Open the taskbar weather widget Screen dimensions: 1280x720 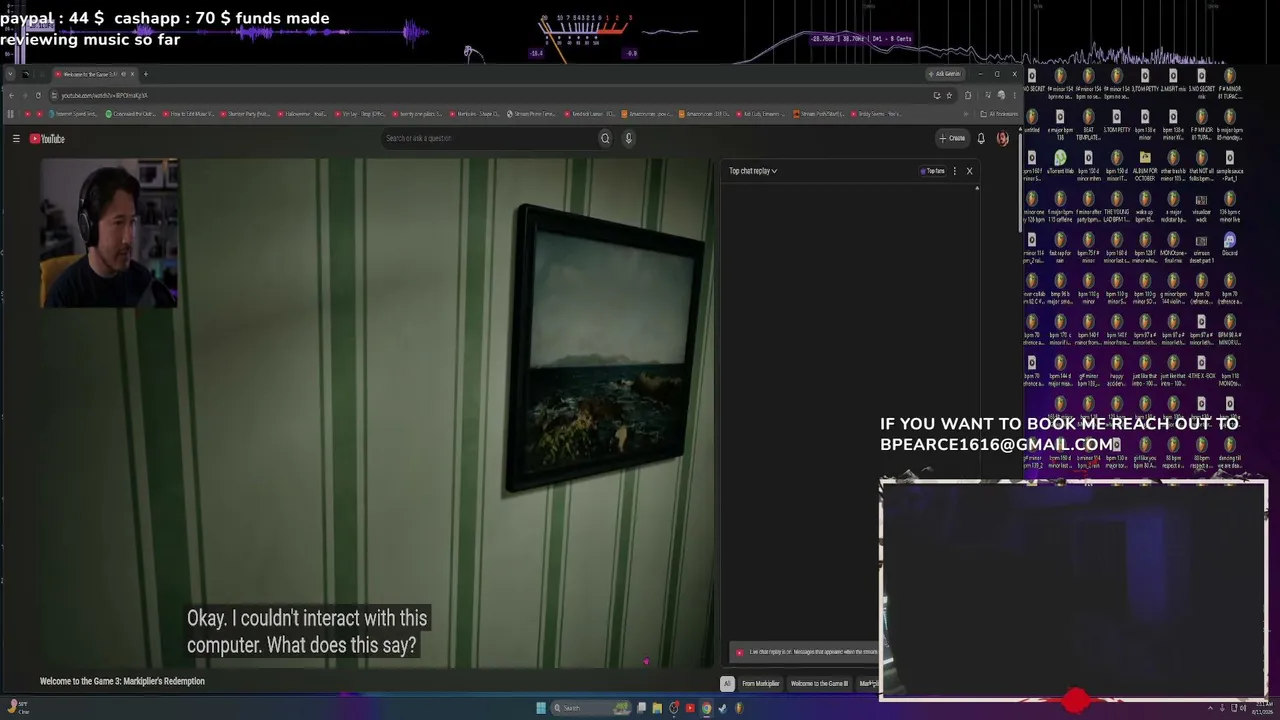click(17, 708)
